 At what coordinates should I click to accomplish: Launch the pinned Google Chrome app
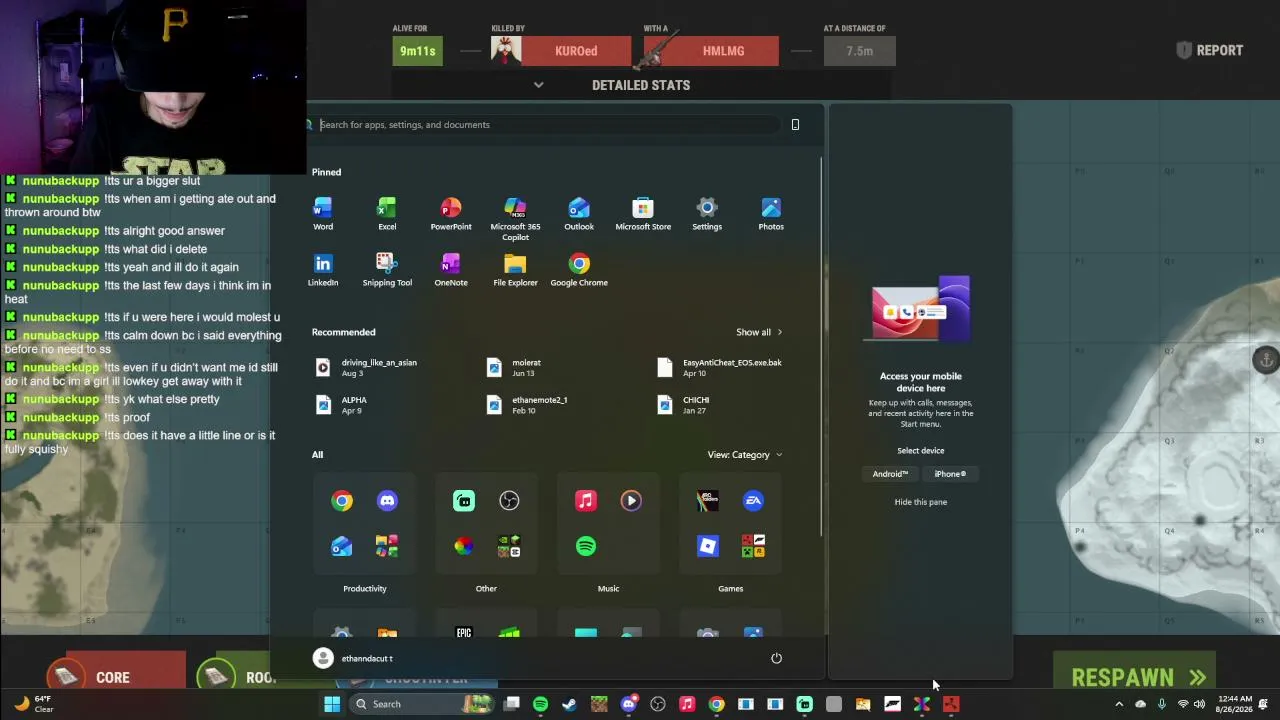[579, 269]
